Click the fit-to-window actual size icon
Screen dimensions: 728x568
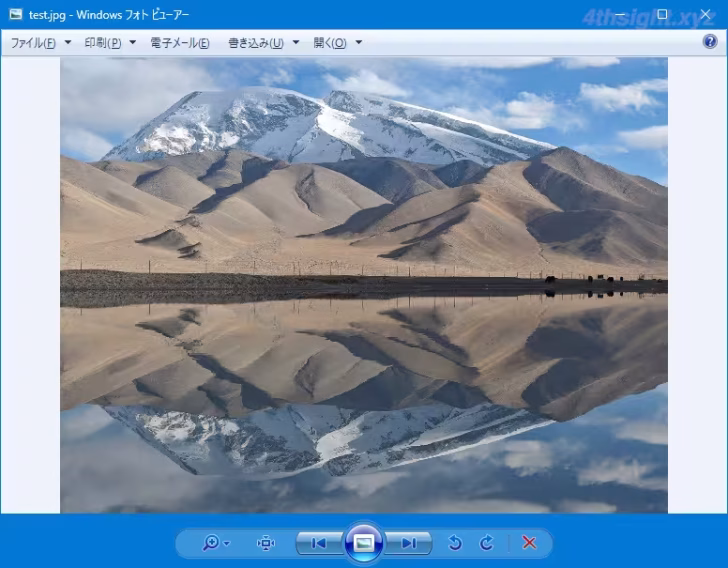[266, 542]
